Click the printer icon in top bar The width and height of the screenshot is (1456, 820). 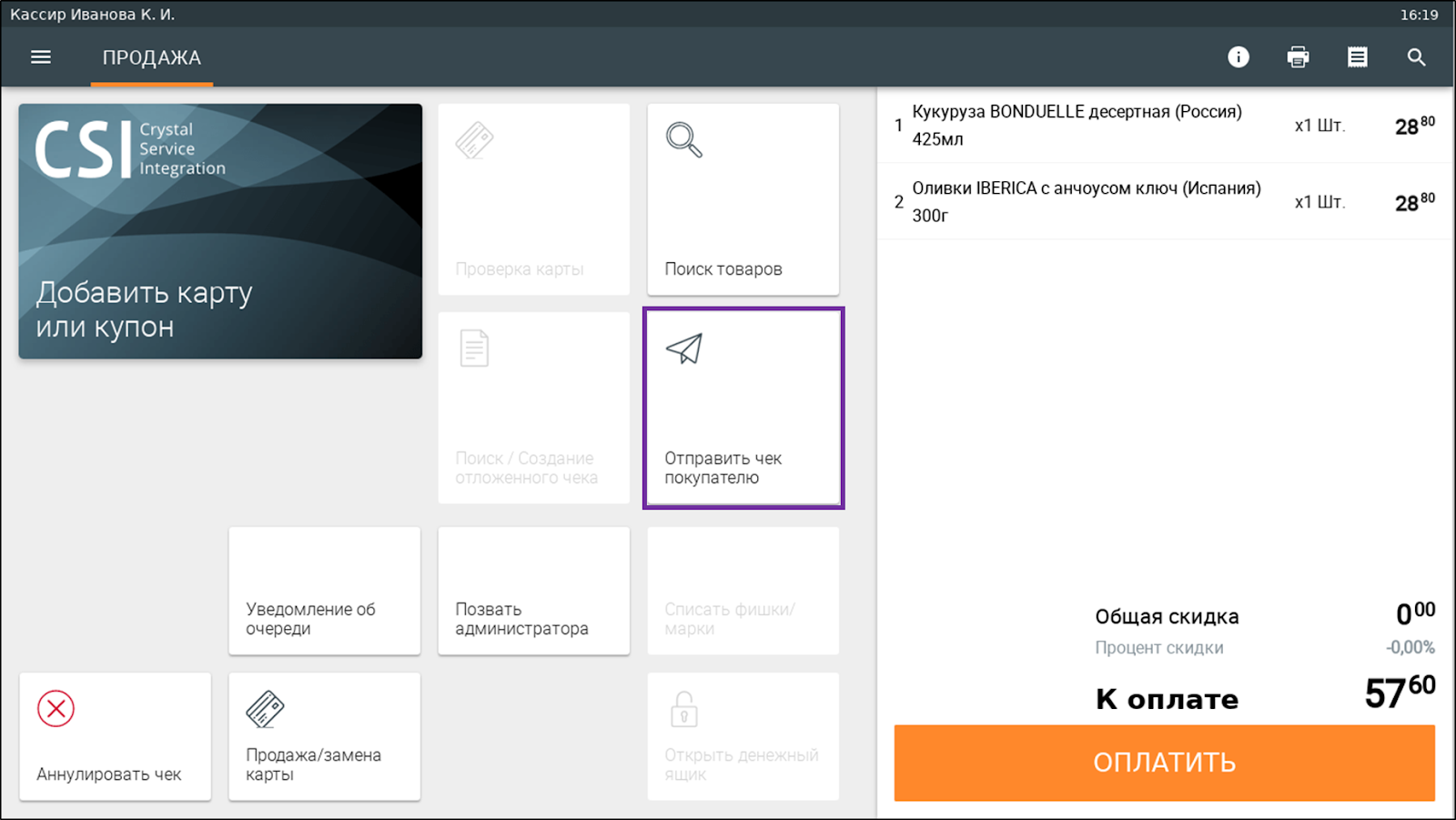(1299, 57)
